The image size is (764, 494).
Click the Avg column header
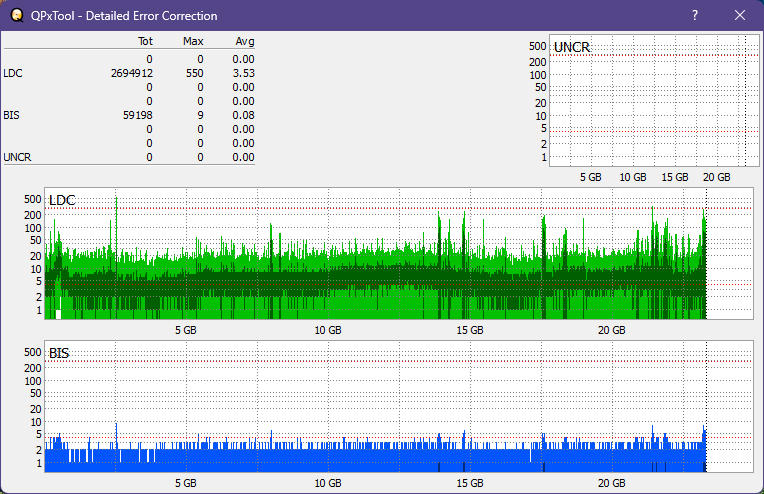coord(245,41)
